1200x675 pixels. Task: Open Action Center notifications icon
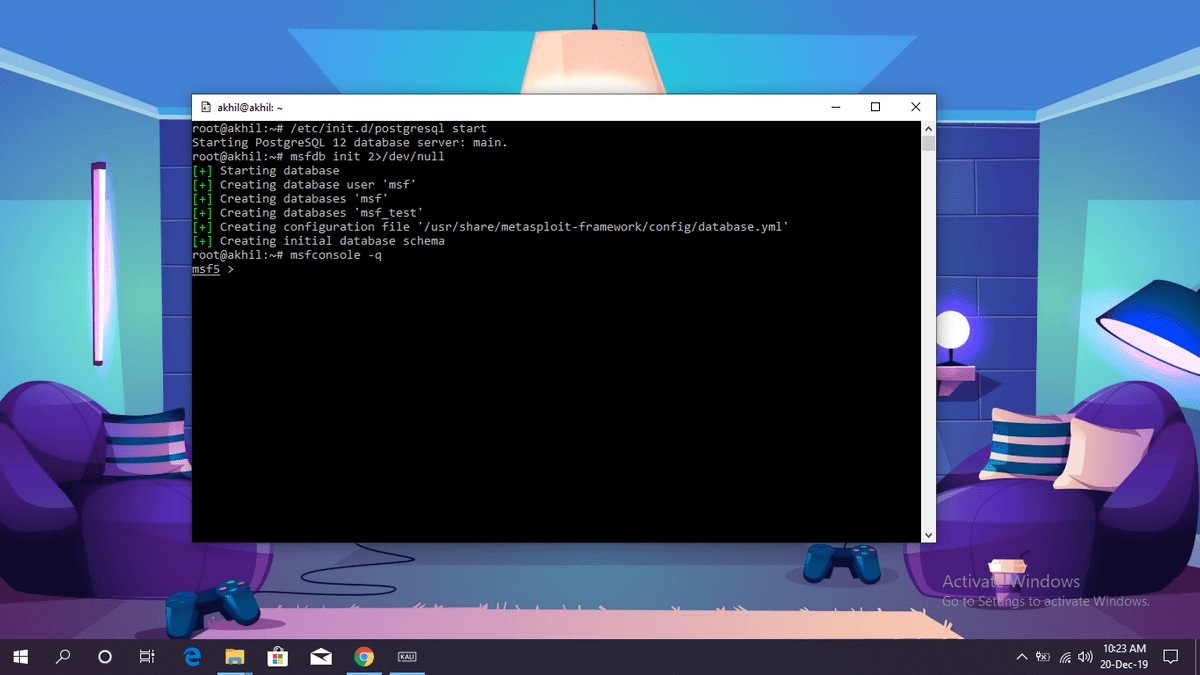pyautogui.click(x=1171, y=657)
